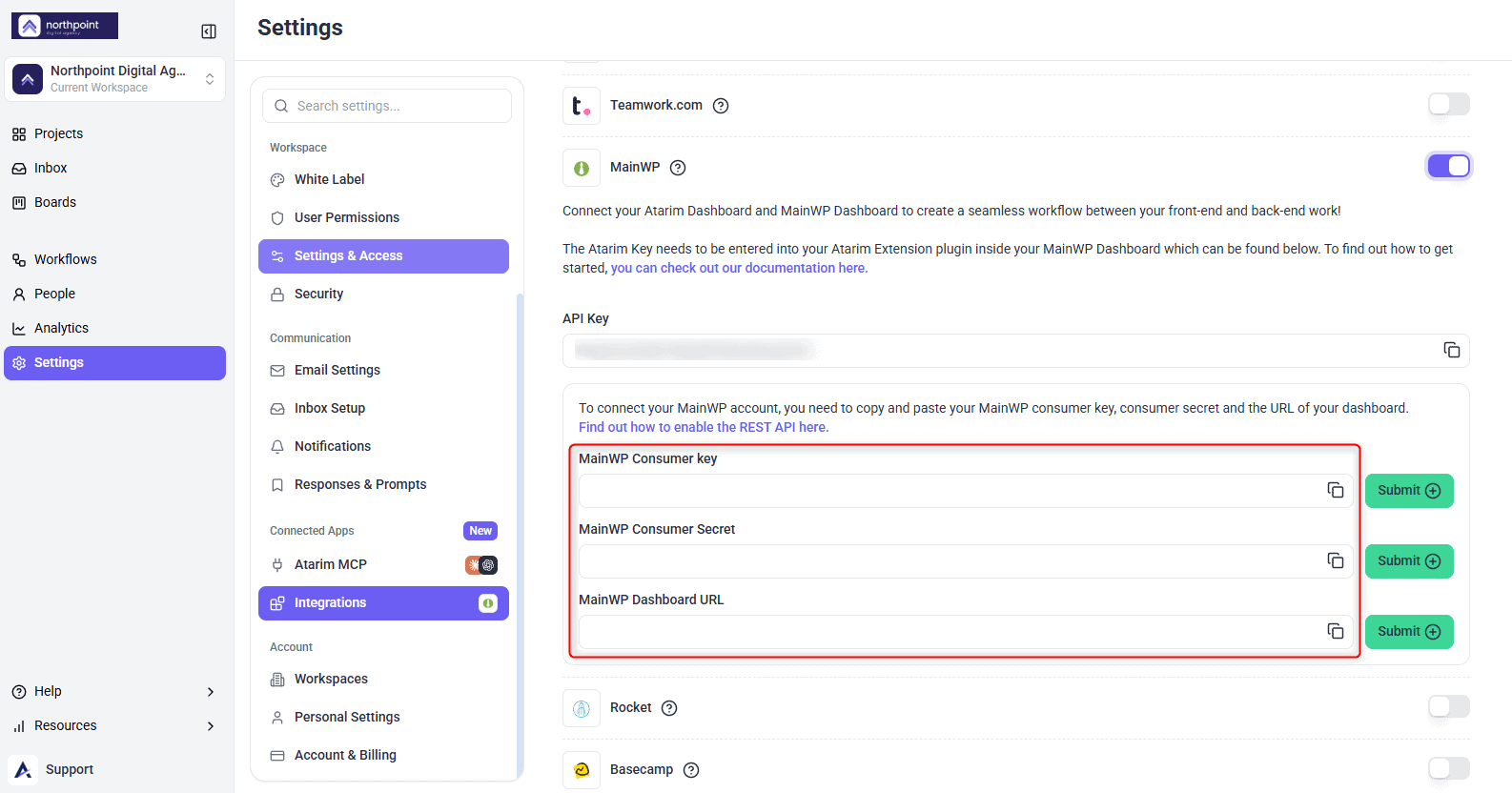Enable the Basecamp integration toggle
Image resolution: width=1512 pixels, height=793 pixels.
click(1449, 768)
